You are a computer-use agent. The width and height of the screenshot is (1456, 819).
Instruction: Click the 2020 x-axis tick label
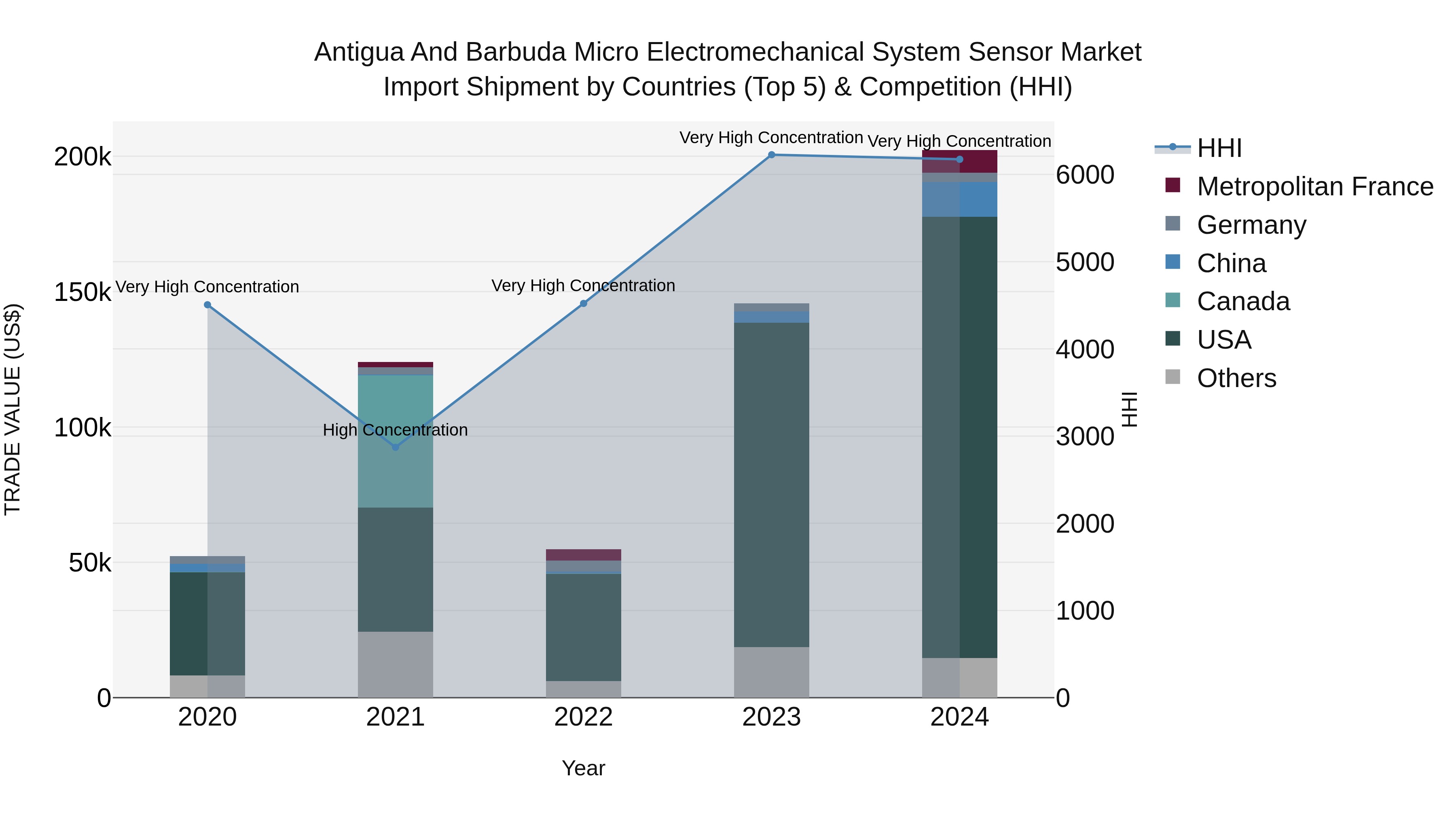point(207,717)
